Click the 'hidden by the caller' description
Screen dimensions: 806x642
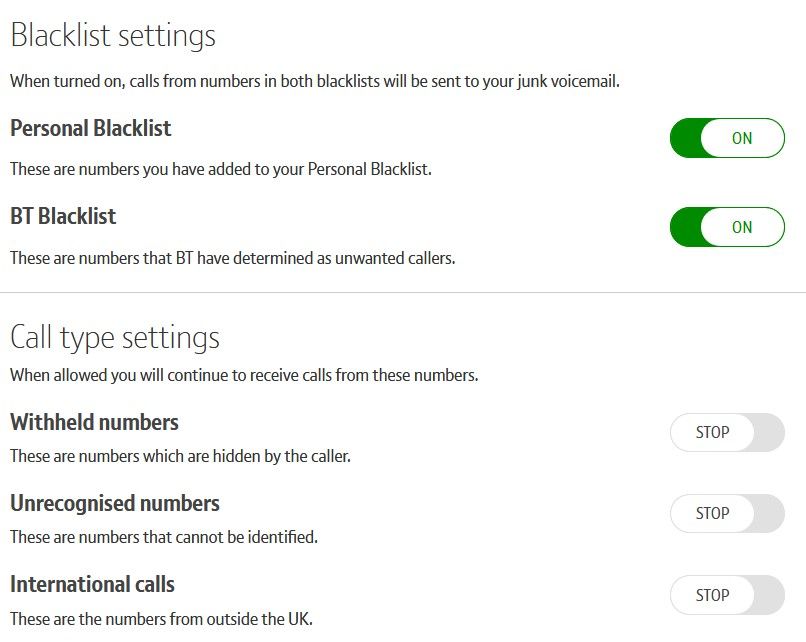tap(180, 456)
